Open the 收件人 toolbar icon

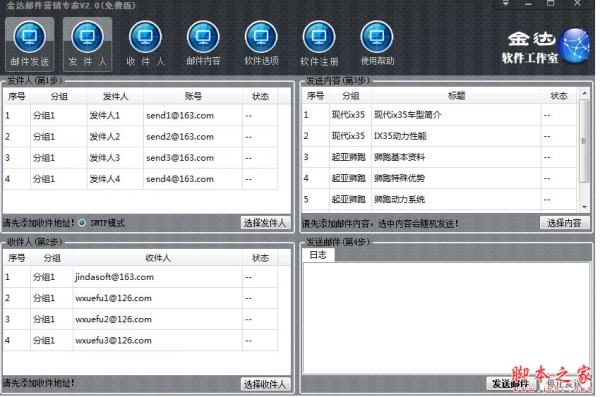[145, 44]
